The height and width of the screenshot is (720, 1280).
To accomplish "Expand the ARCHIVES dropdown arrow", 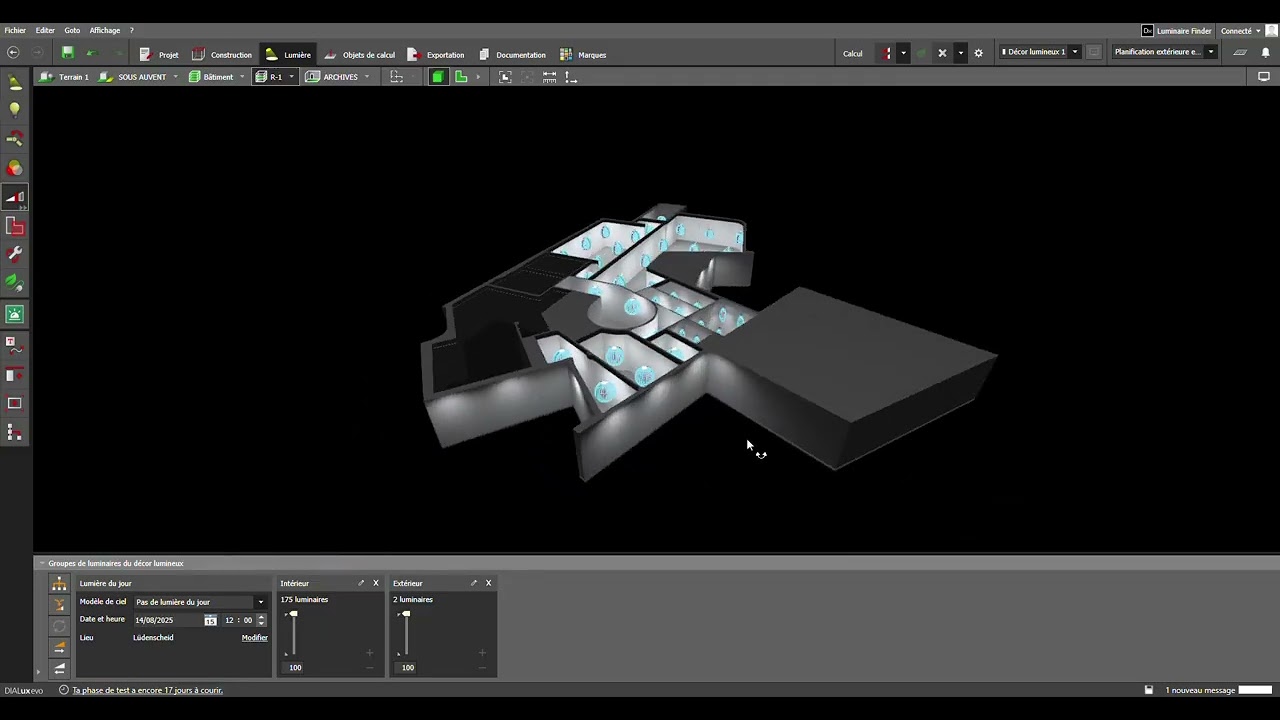I will (367, 77).
